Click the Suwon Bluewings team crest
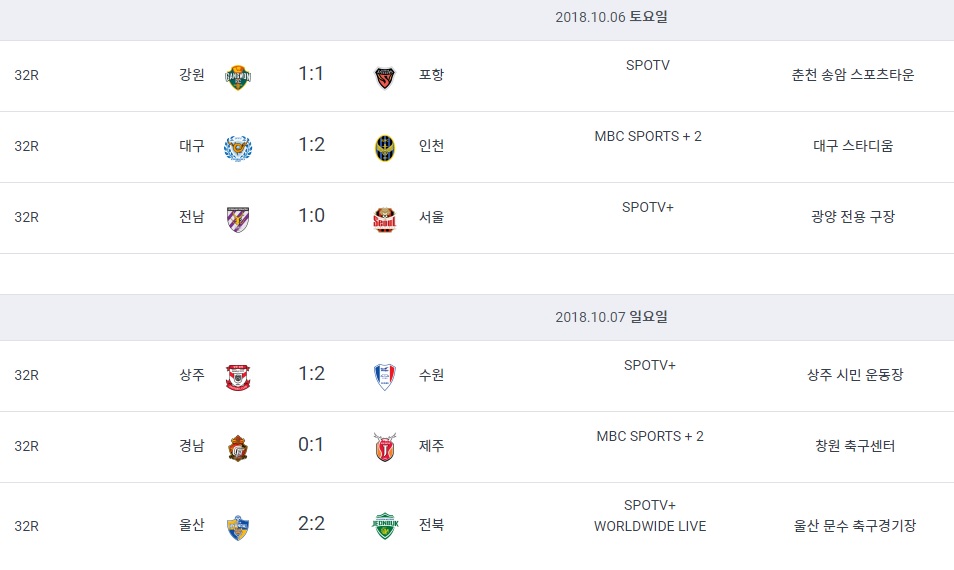This screenshot has width=954, height=570. 385,377
